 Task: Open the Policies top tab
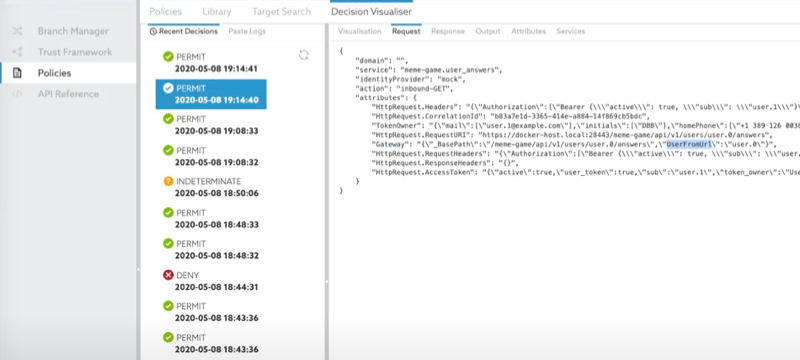165,11
